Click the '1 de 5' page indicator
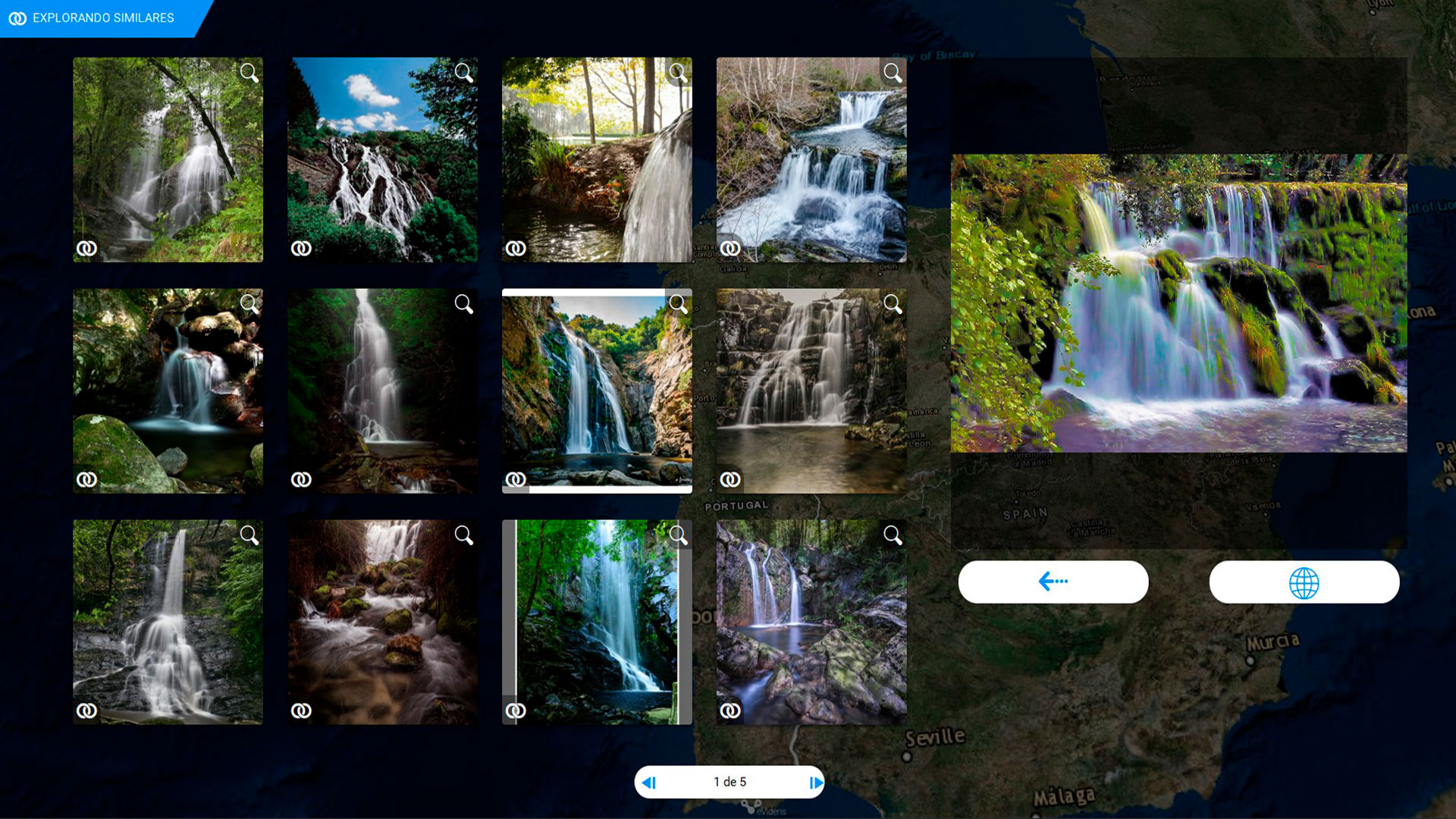Screen dimensions: 1456x819 pos(730,782)
